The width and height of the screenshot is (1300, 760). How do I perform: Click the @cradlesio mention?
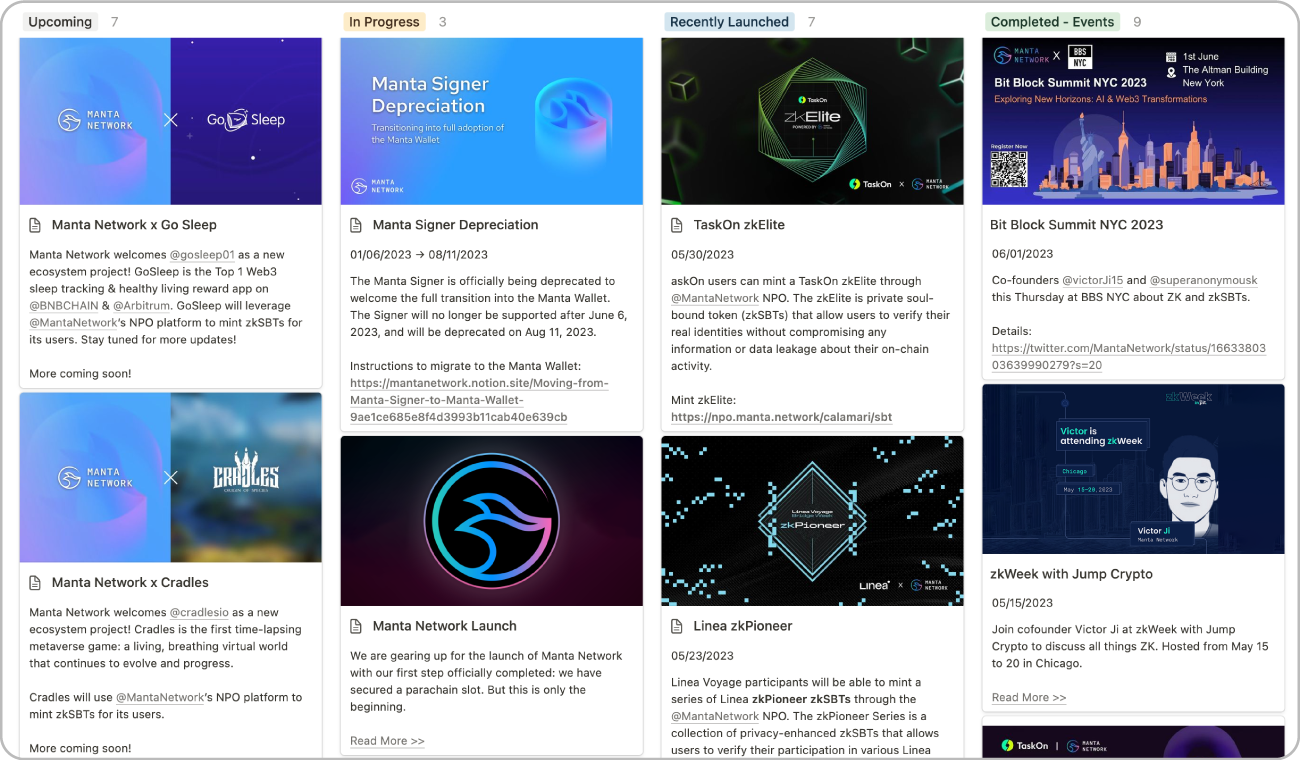tap(199, 612)
